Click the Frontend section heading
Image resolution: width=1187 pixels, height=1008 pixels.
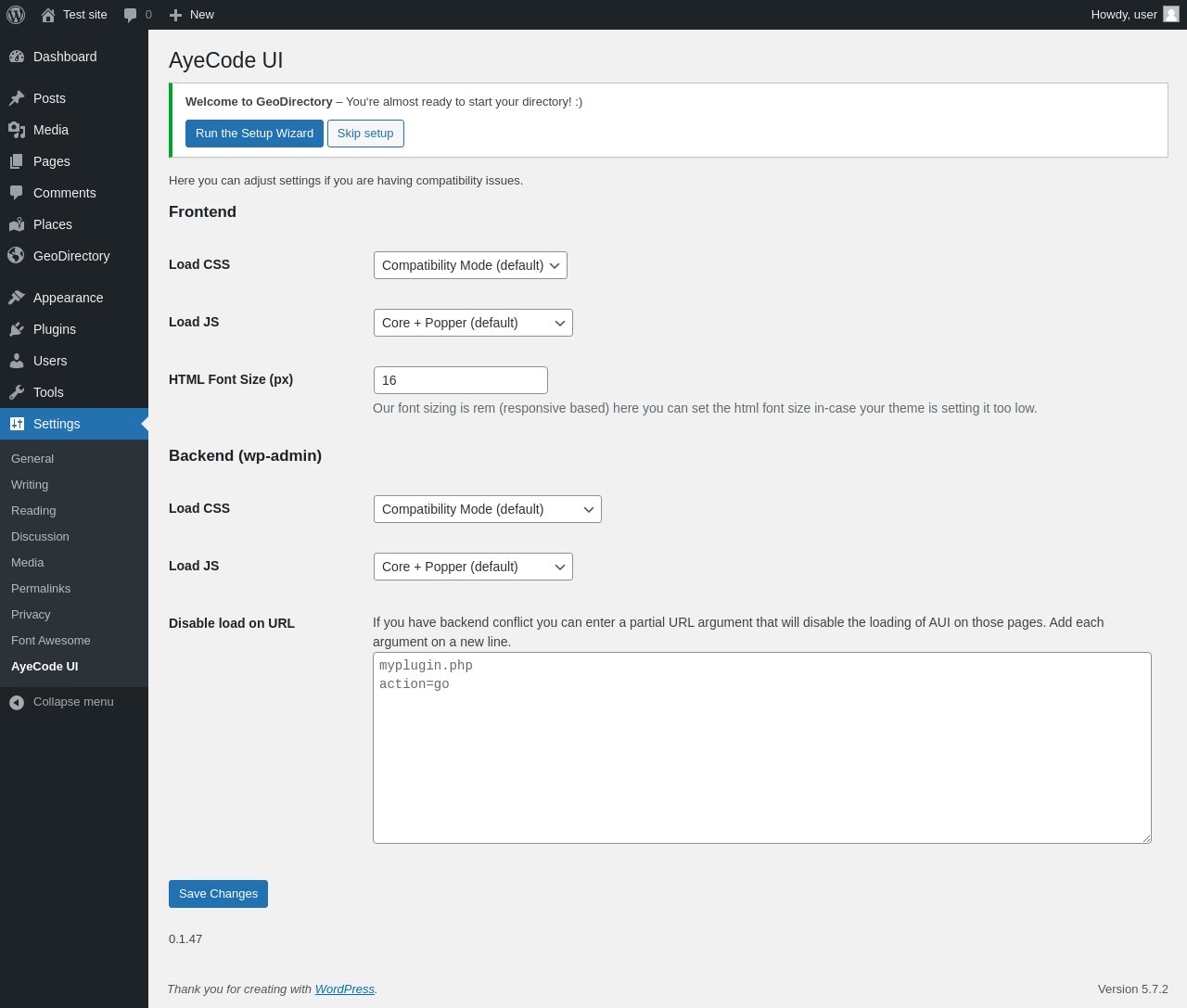202,212
